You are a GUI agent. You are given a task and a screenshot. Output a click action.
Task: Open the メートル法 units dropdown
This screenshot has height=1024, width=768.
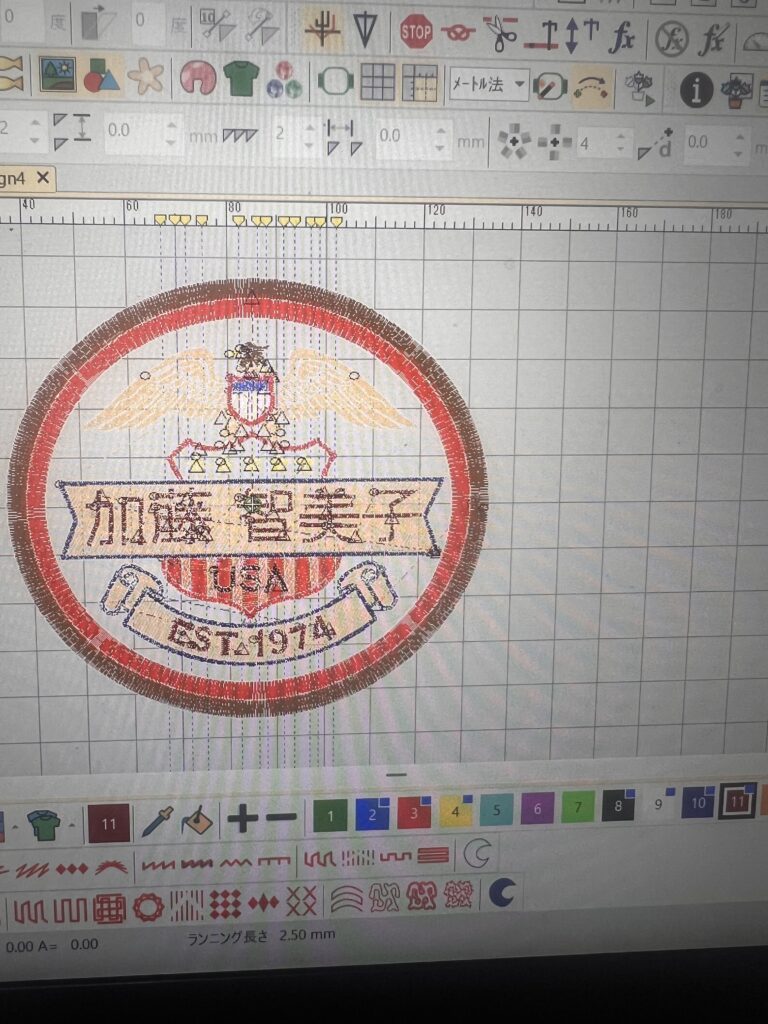[x=488, y=84]
